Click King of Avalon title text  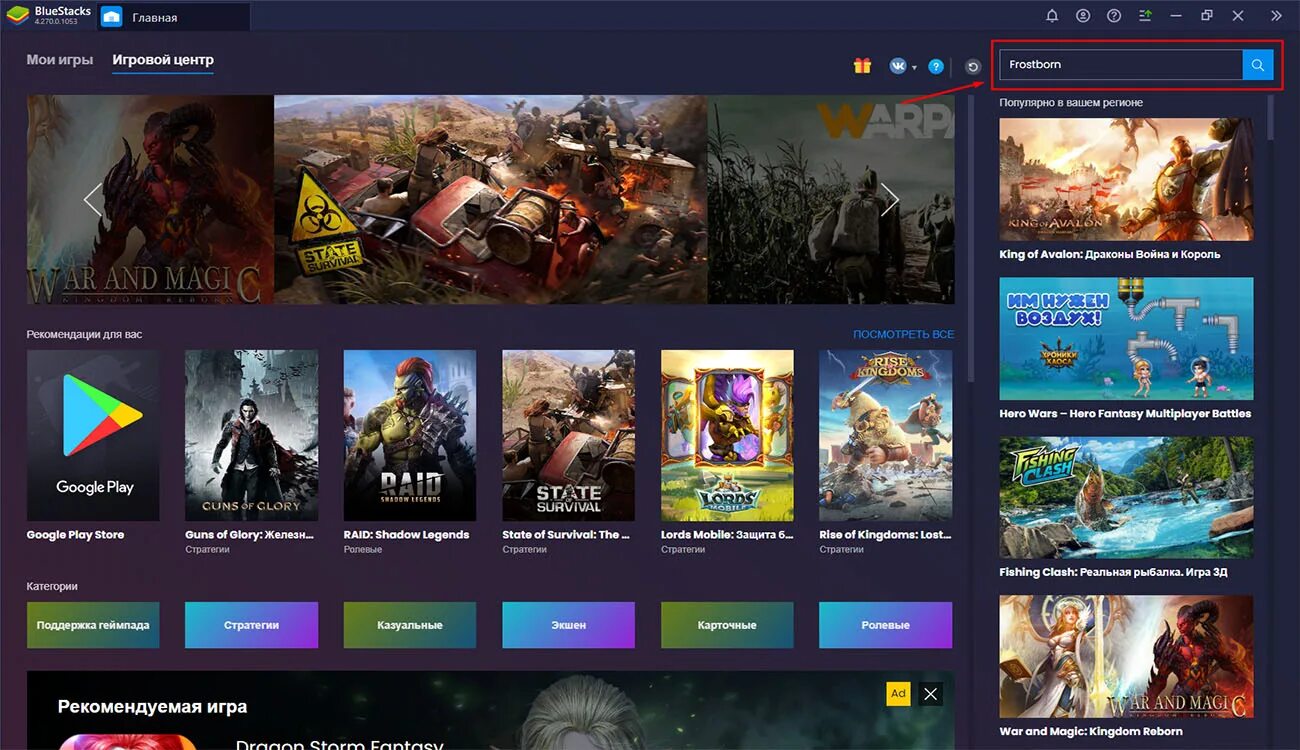(1110, 254)
